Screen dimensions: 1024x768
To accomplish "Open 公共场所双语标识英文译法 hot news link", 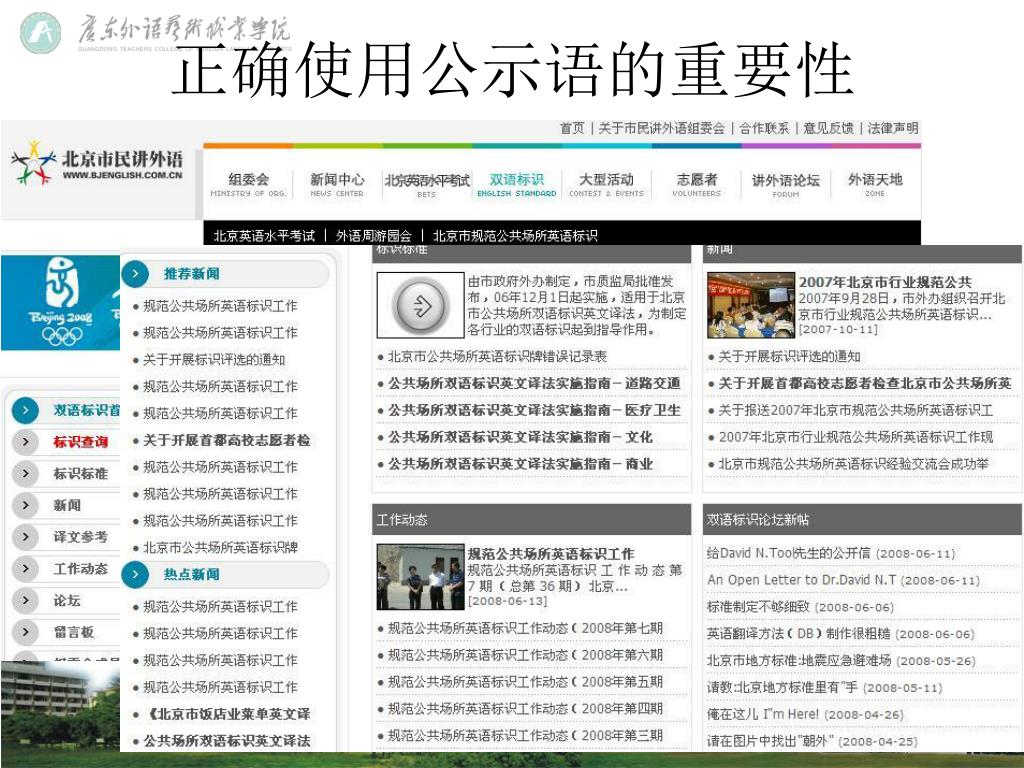I will click(x=227, y=741).
